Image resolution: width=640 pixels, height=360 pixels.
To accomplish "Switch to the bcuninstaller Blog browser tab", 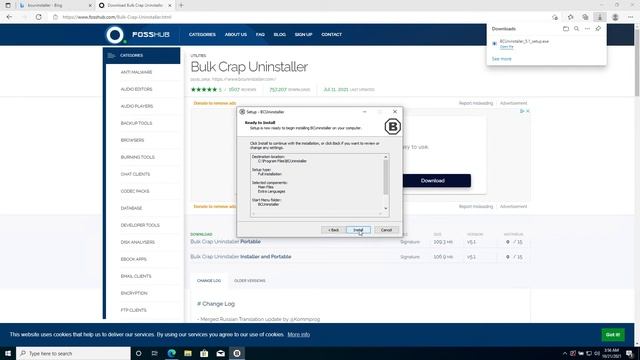I will point(55,5).
